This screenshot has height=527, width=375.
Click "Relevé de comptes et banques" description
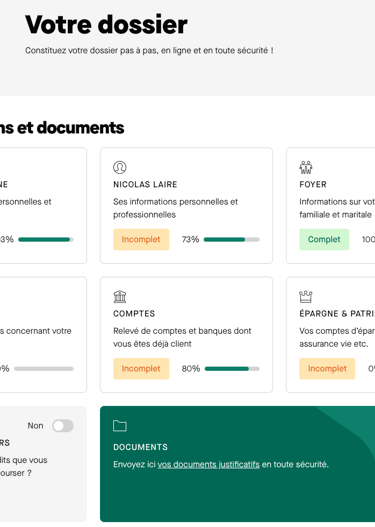pos(182,337)
